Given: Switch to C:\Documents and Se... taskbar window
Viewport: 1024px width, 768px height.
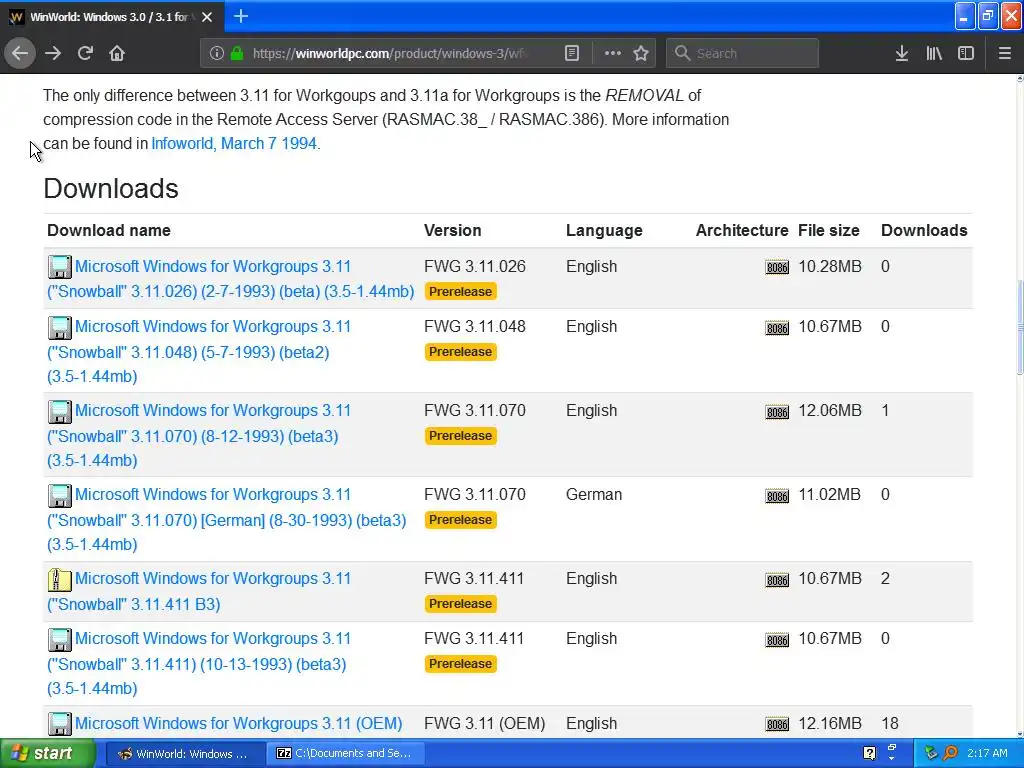Looking at the screenshot, I should 346,753.
